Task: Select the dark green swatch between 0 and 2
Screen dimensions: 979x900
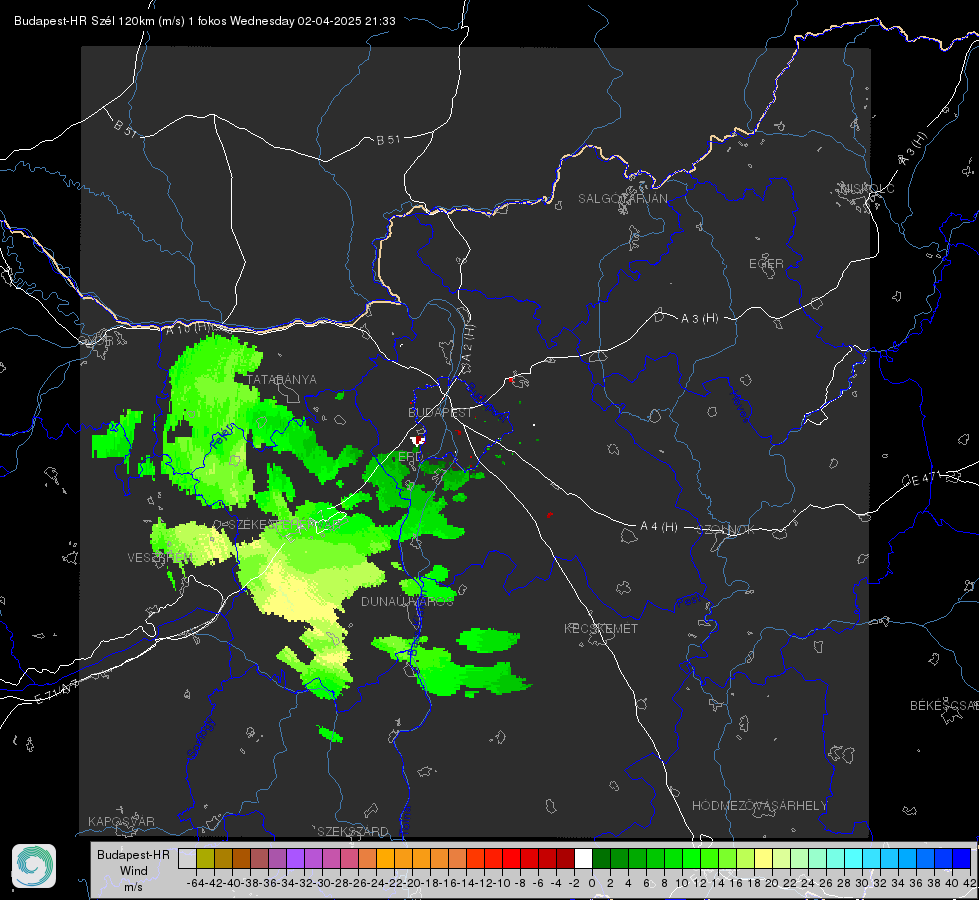Action: tap(601, 858)
